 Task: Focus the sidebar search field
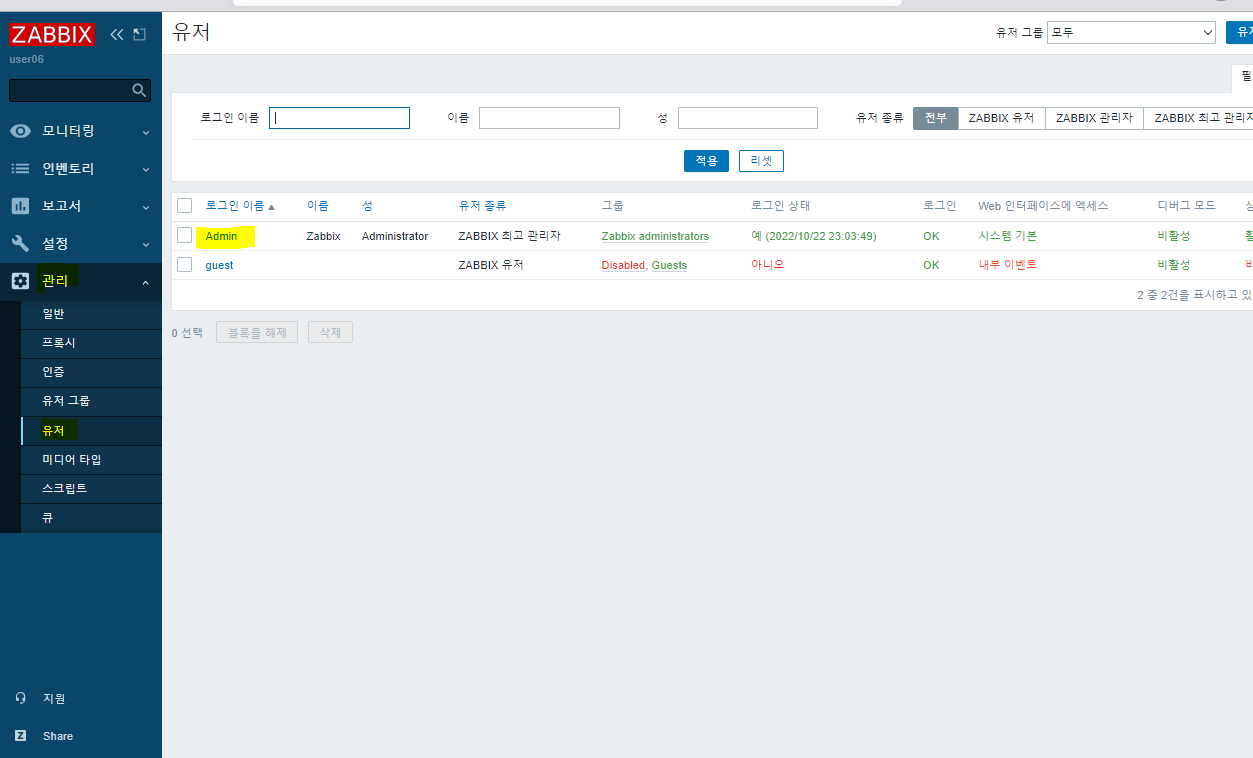coord(70,91)
